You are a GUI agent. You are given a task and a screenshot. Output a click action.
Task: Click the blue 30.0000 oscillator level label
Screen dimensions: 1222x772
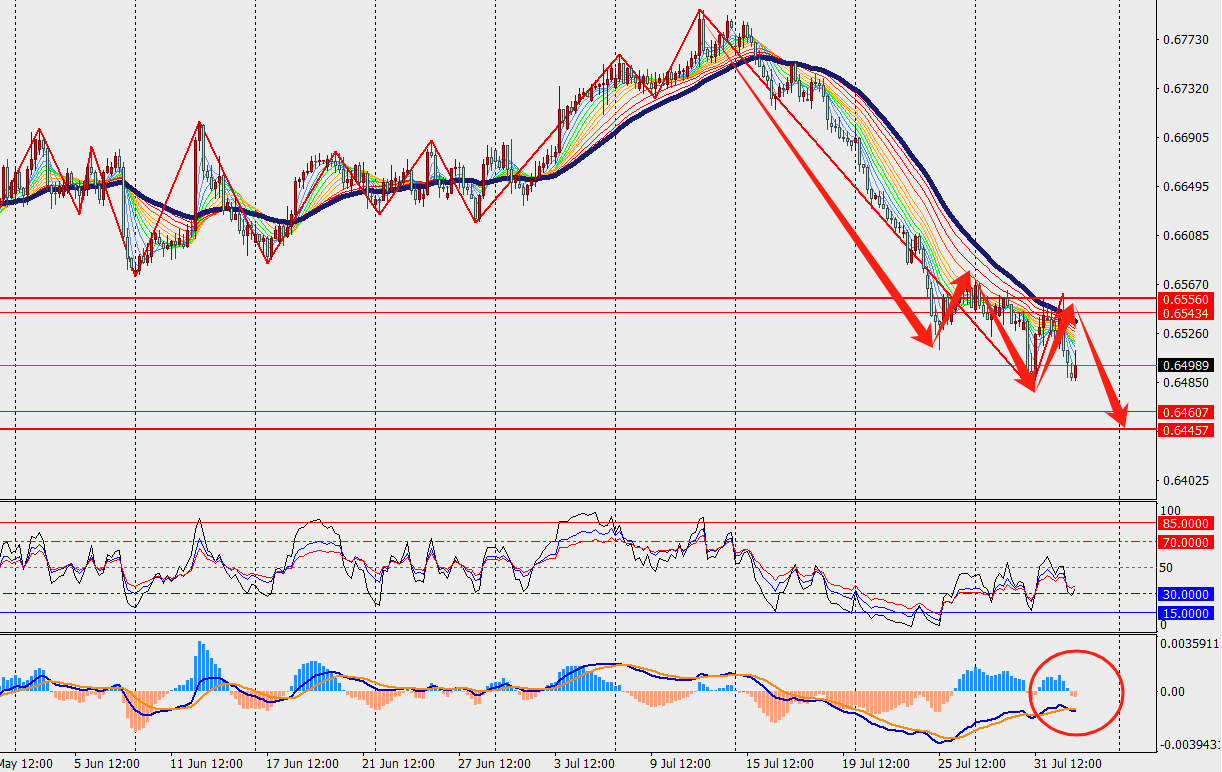[1185, 594]
